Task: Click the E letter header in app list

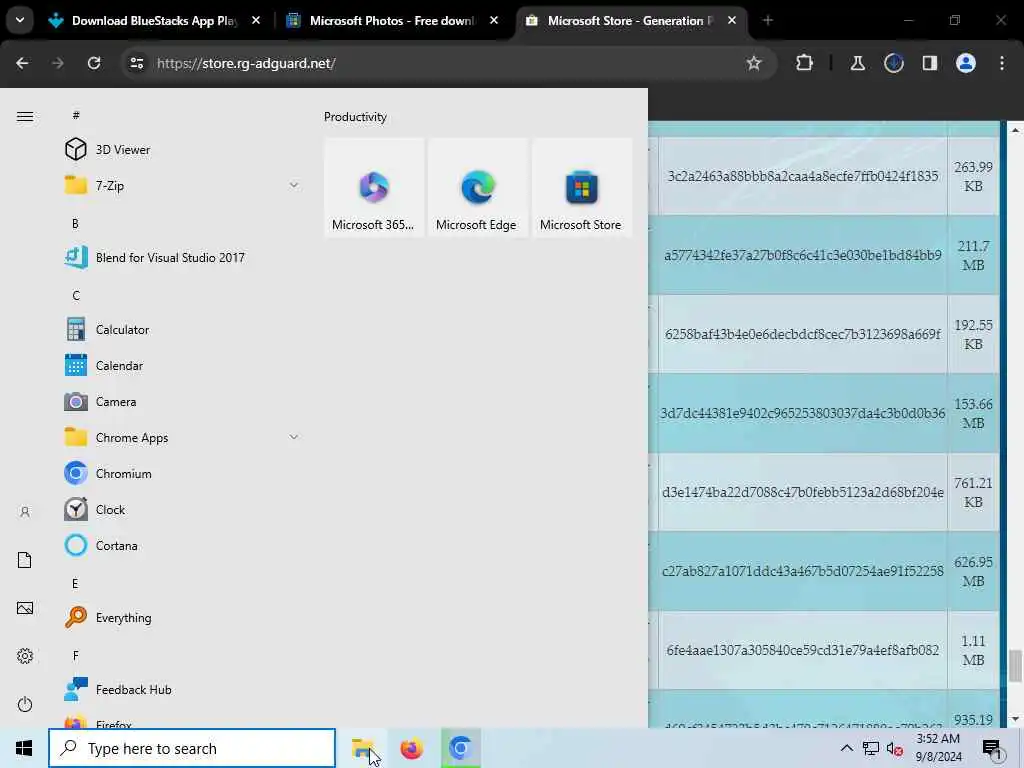Action: [75, 583]
